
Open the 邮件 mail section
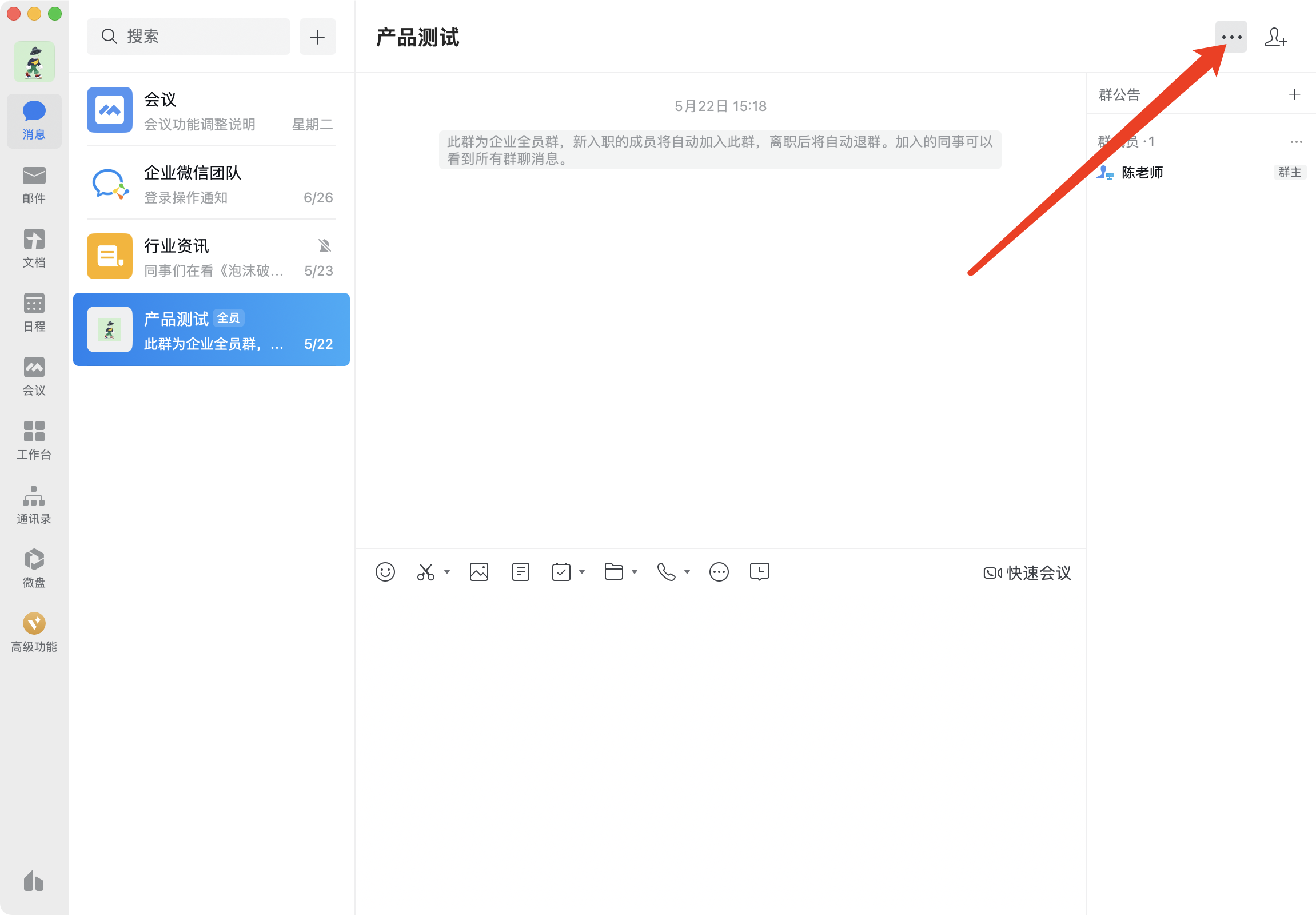coord(34,185)
